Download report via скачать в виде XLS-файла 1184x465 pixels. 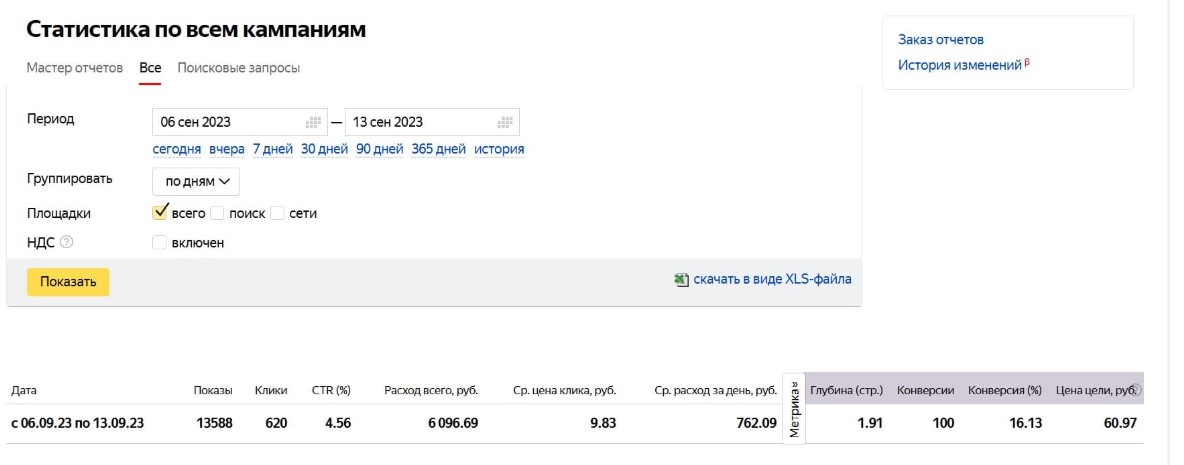click(772, 279)
